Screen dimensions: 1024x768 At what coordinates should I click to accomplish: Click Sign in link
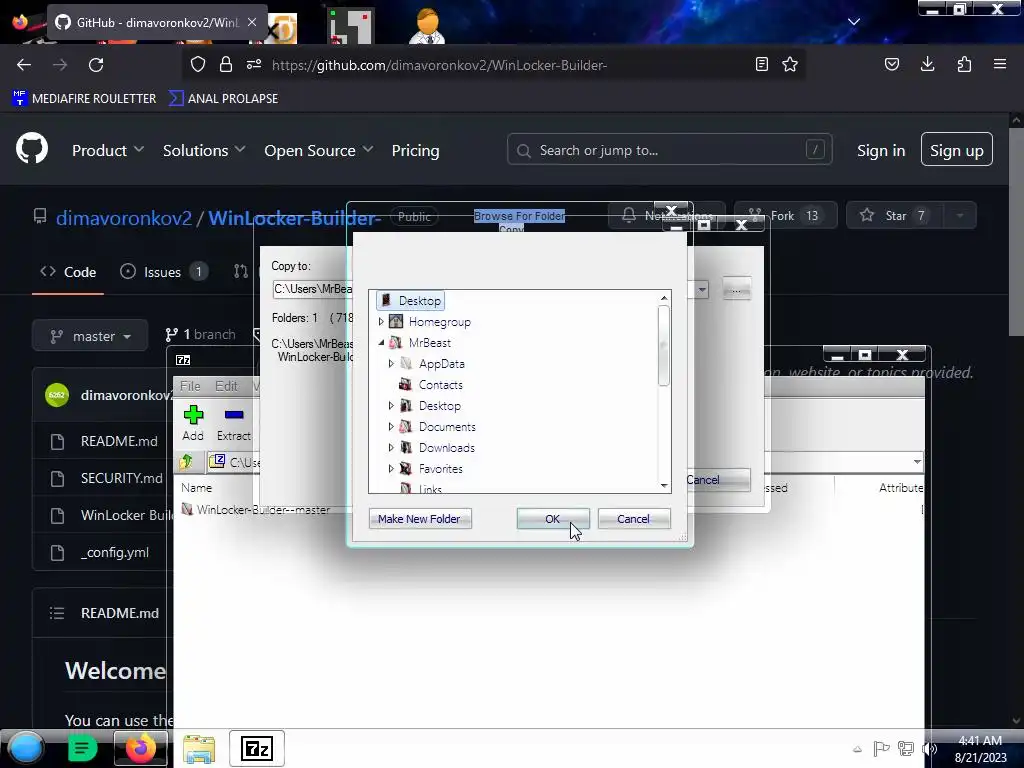(x=881, y=150)
